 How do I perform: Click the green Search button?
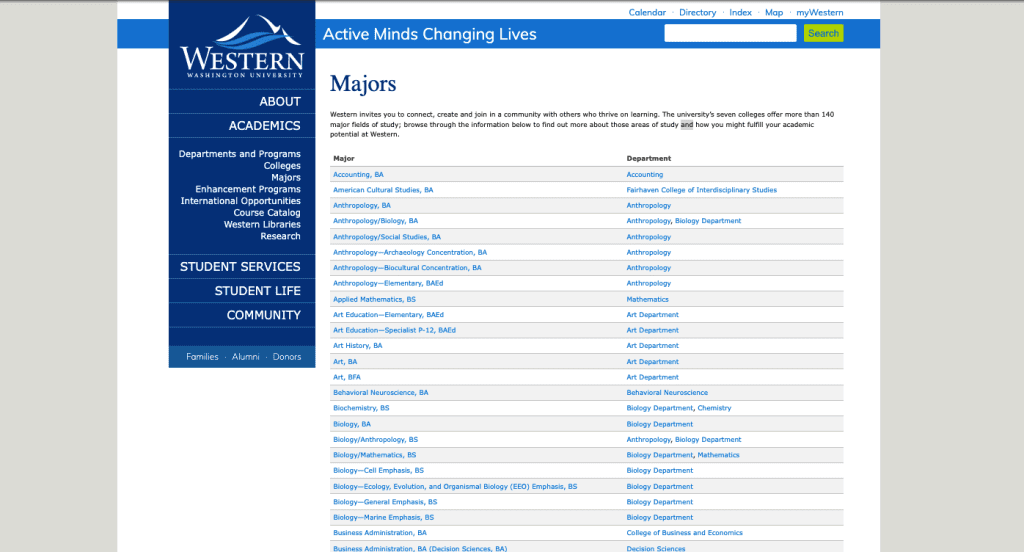pyautogui.click(x=823, y=33)
